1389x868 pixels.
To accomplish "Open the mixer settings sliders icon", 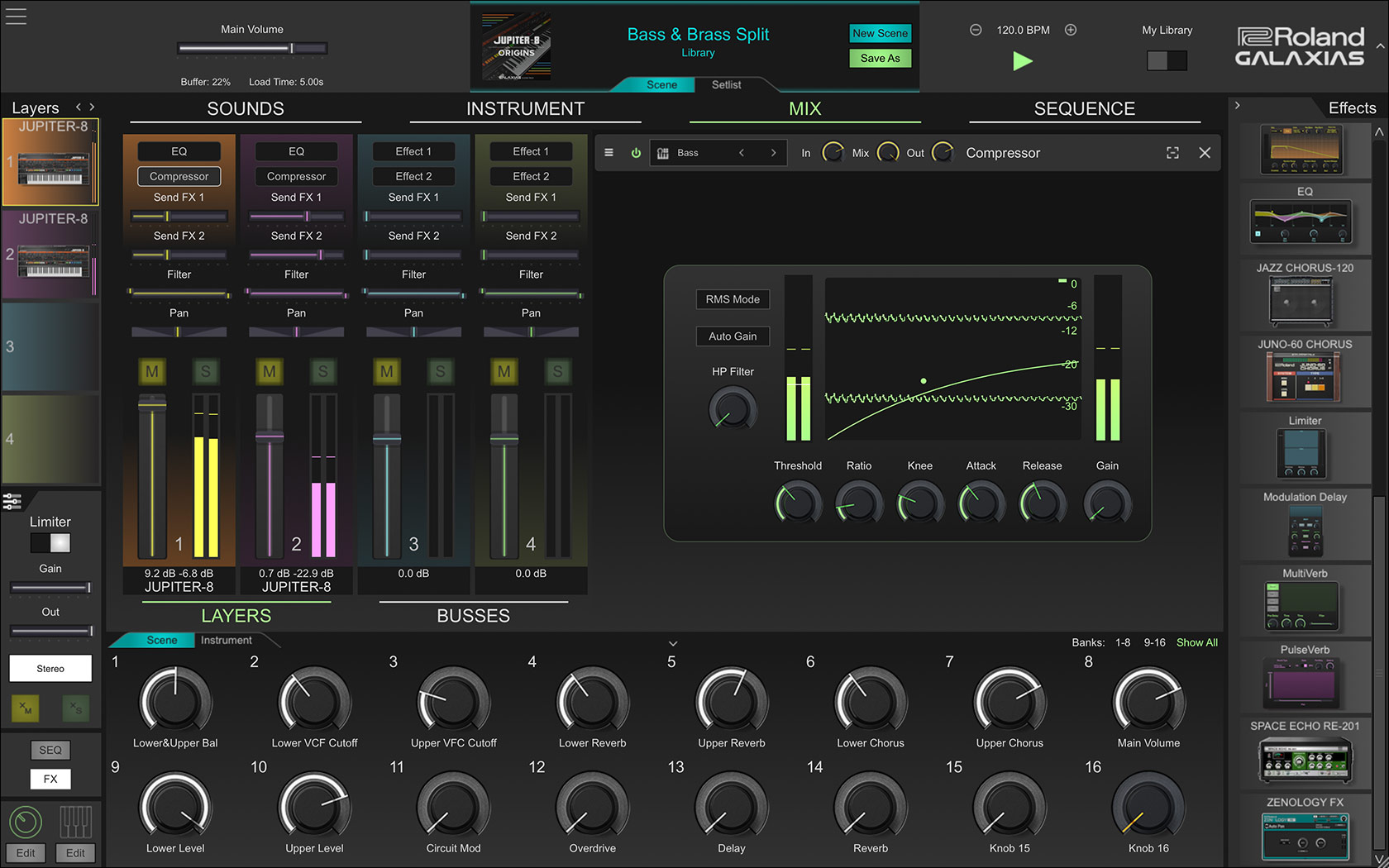I will [12, 501].
